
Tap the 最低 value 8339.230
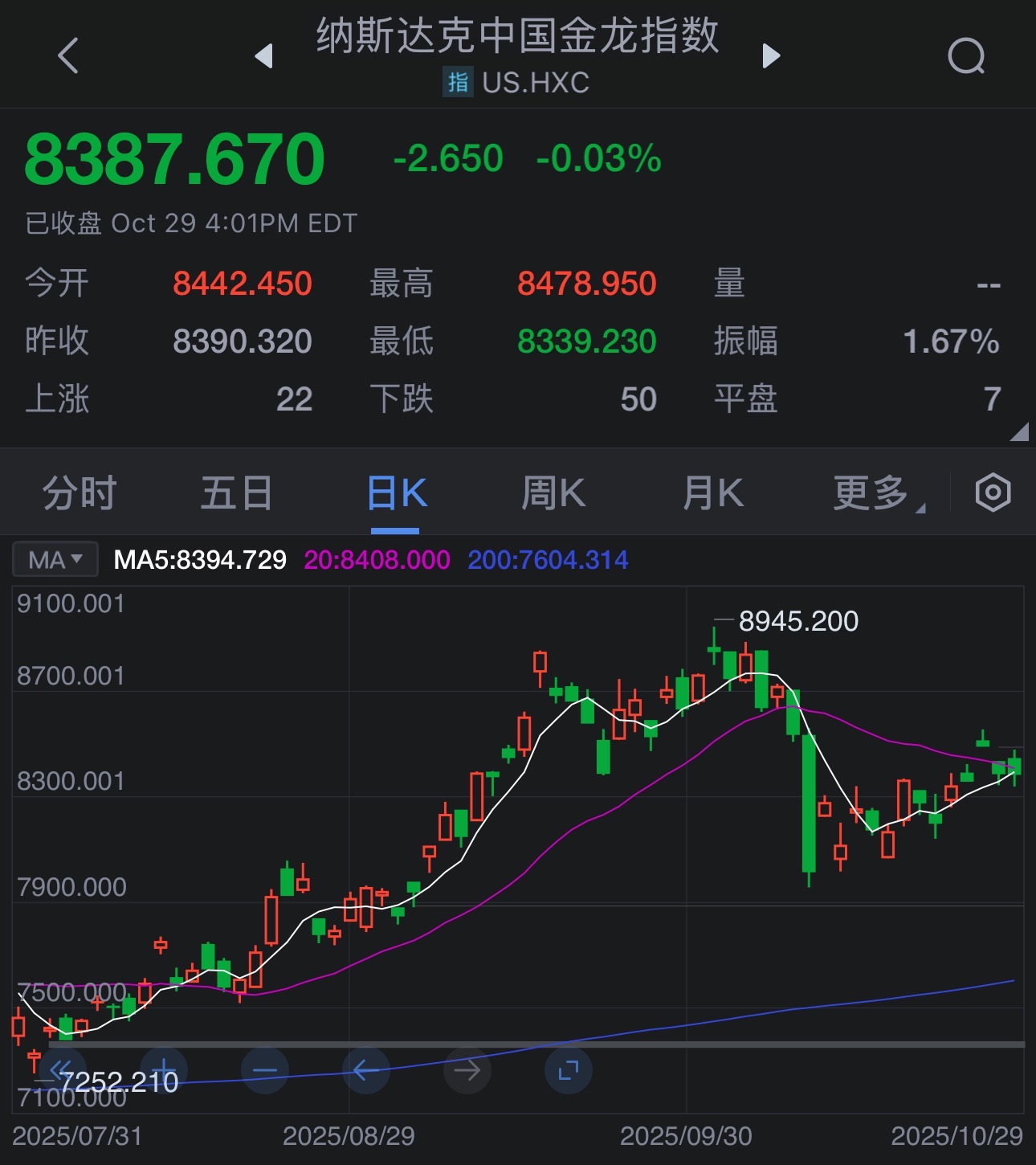pos(587,341)
